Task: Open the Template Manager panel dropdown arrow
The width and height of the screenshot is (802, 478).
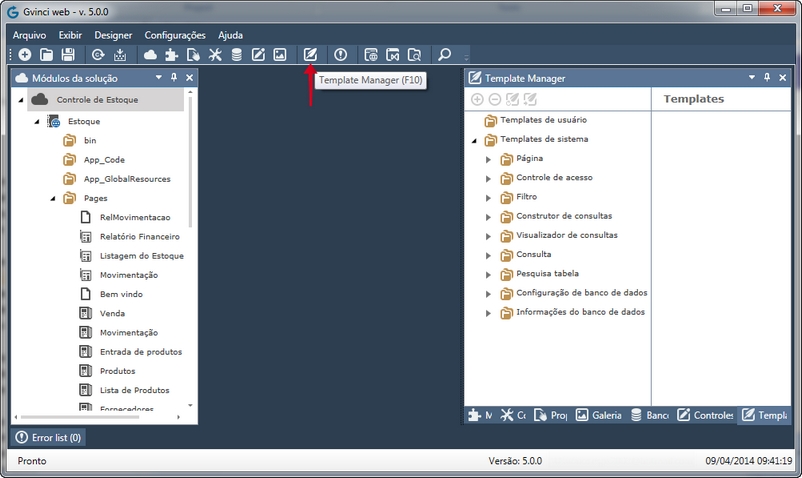Action: click(x=751, y=77)
